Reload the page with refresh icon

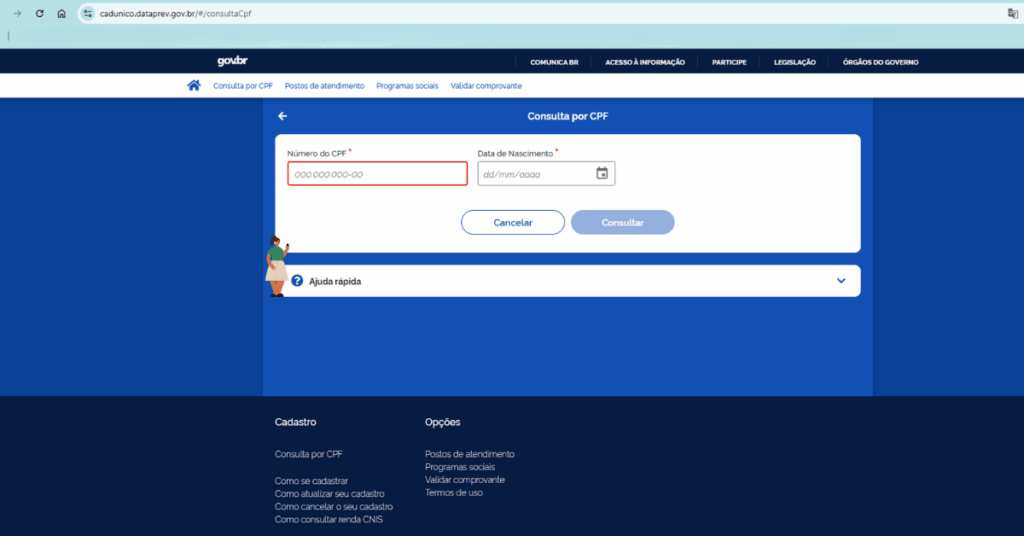(x=39, y=13)
